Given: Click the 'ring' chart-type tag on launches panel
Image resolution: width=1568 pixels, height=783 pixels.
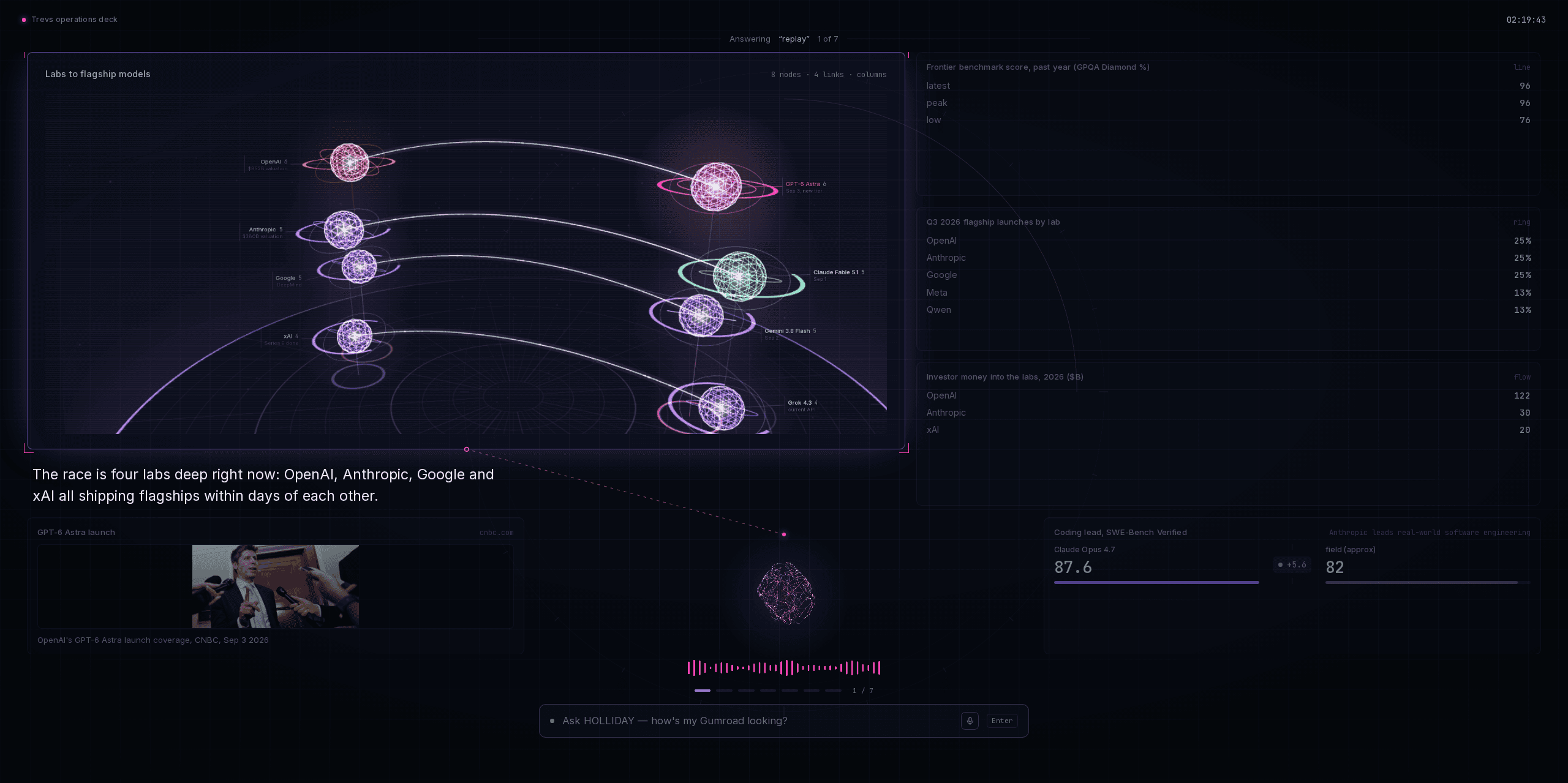Looking at the screenshot, I should click(x=1522, y=222).
